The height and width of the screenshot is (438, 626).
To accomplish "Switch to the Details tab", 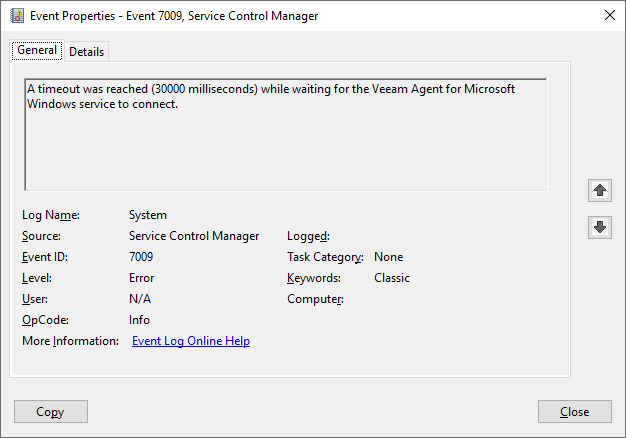I will click(x=86, y=52).
